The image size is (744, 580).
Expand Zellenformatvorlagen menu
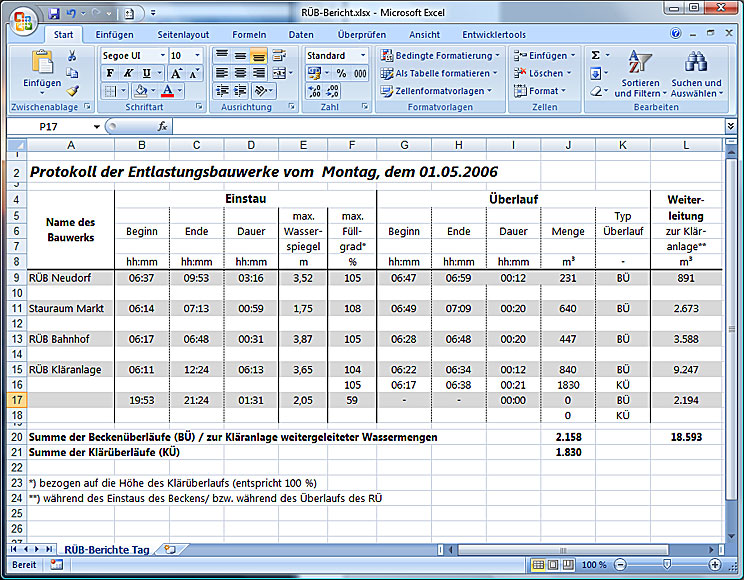[x=436, y=91]
